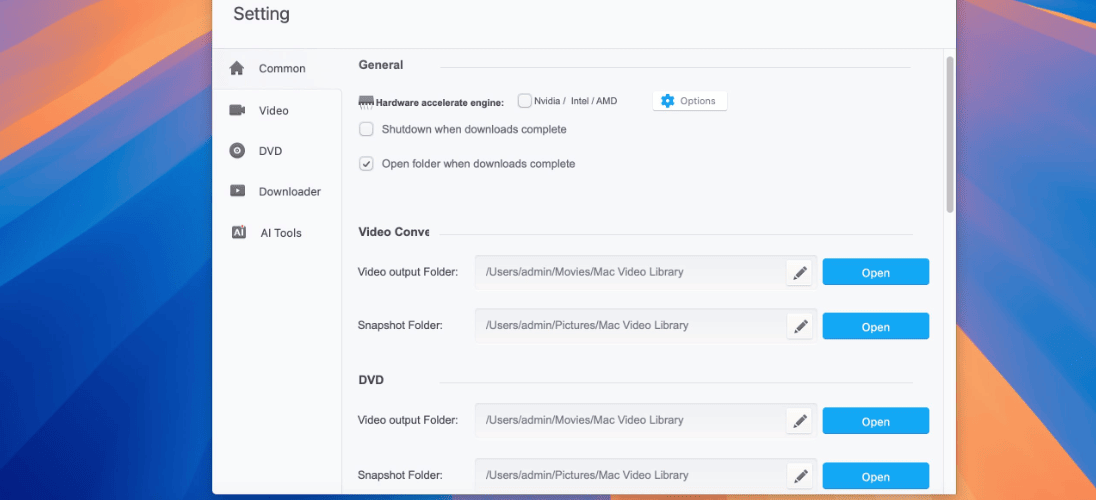
Task: Uncheck Open folder when downloads complete
Action: coord(366,164)
